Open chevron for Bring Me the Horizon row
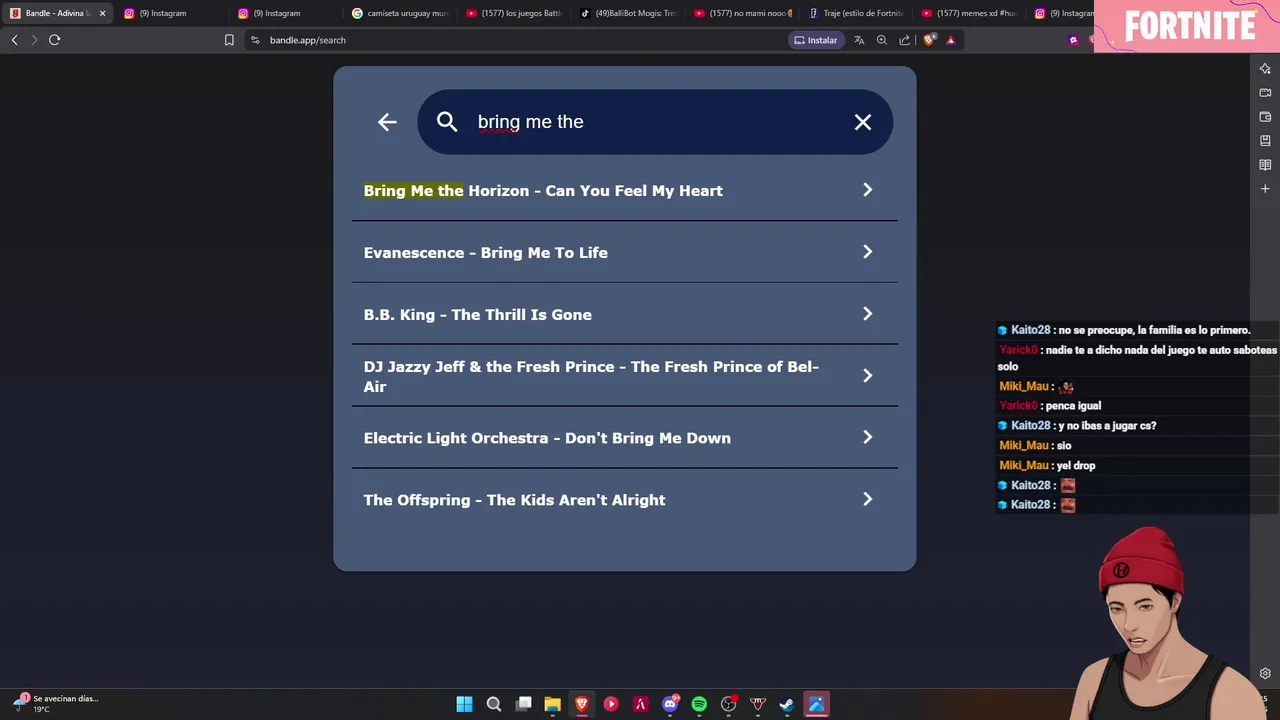 (867, 190)
